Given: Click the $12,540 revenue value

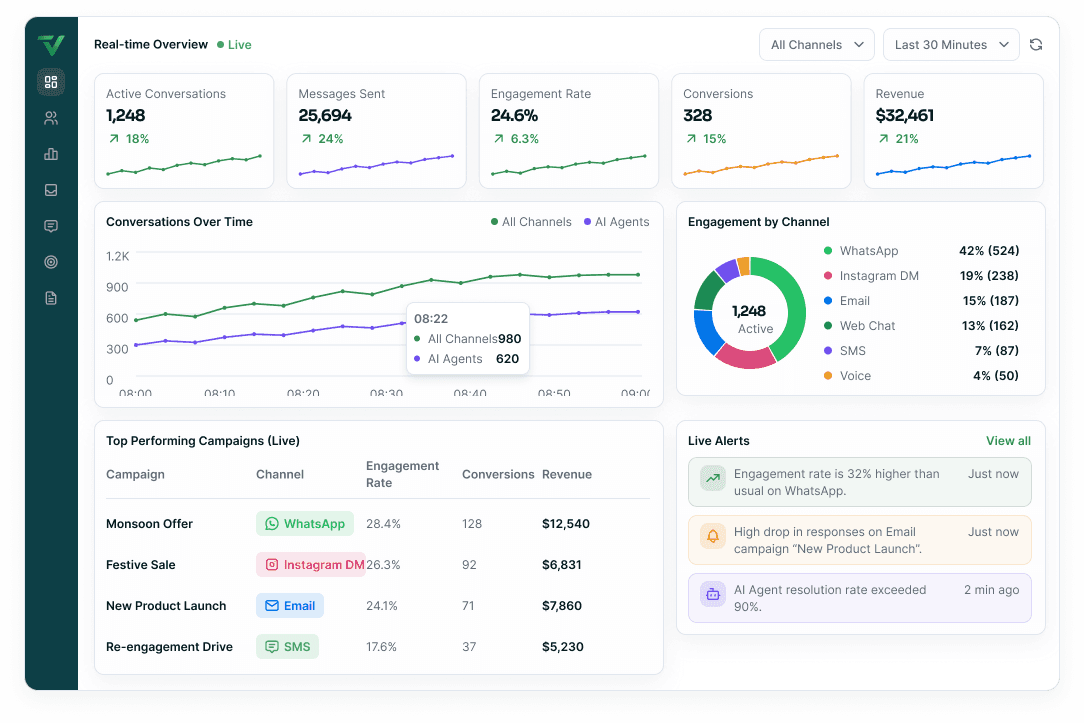Looking at the screenshot, I should click(566, 524).
